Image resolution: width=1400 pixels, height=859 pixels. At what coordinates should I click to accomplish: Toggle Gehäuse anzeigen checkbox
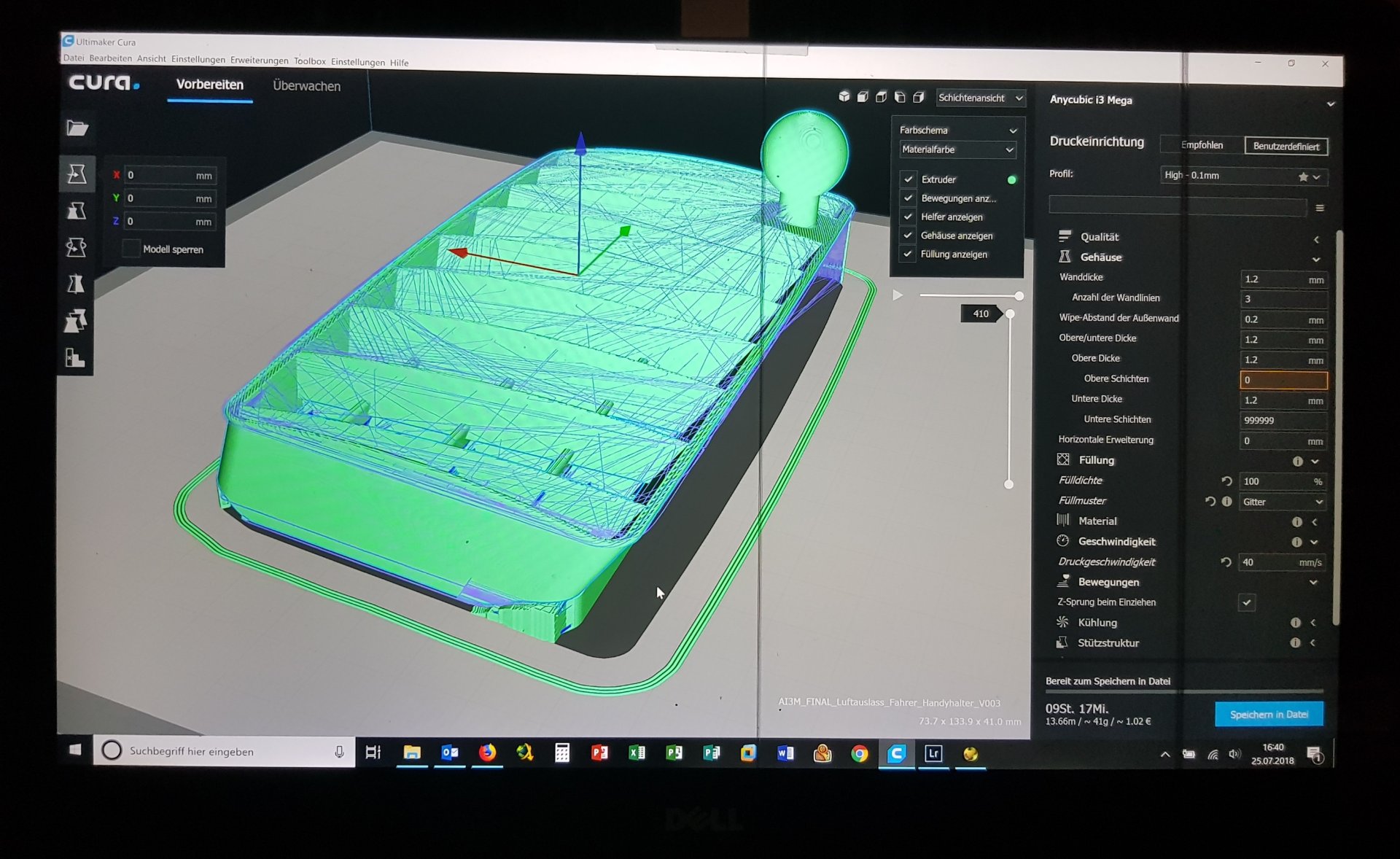point(909,236)
